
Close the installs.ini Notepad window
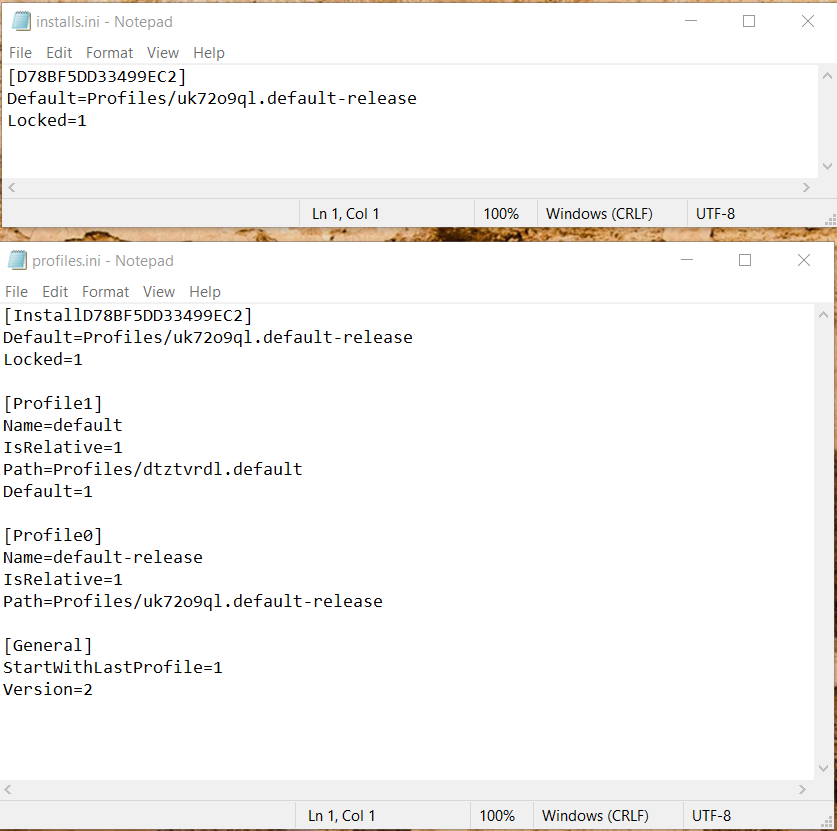(x=808, y=22)
